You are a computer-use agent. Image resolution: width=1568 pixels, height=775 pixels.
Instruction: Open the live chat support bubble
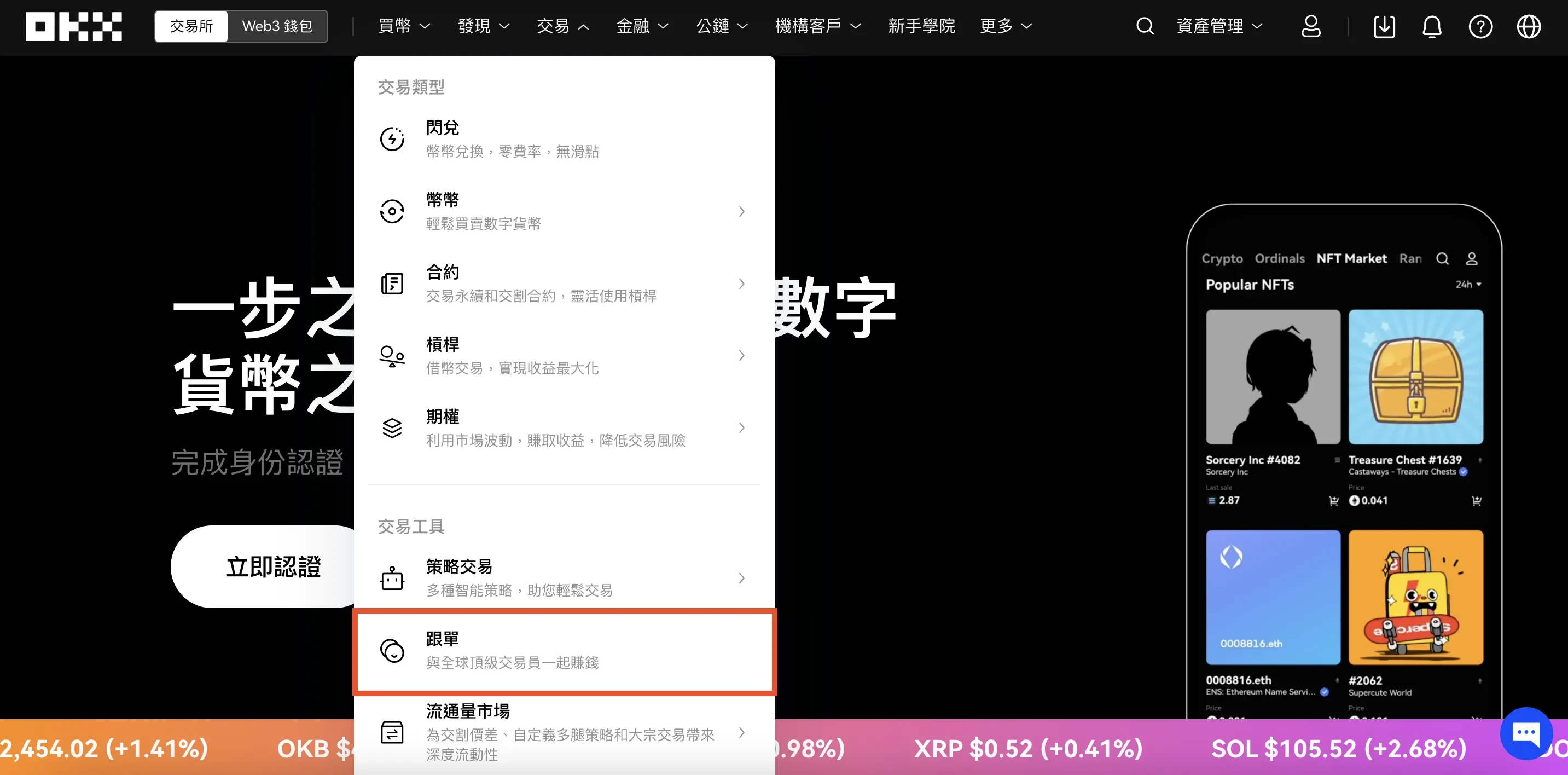pos(1525,733)
